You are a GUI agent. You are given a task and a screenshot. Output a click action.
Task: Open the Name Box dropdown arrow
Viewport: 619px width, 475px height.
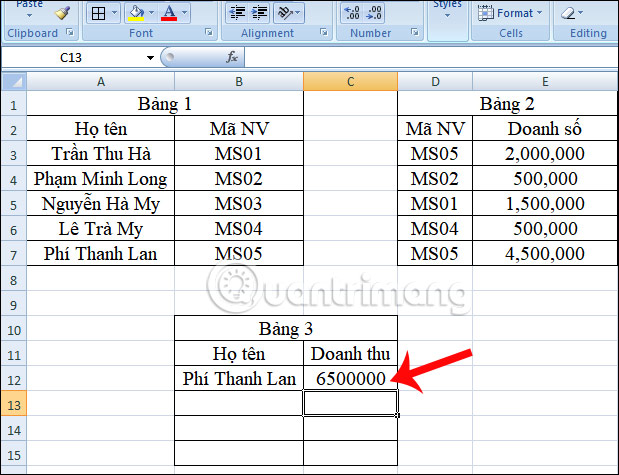coord(150,58)
